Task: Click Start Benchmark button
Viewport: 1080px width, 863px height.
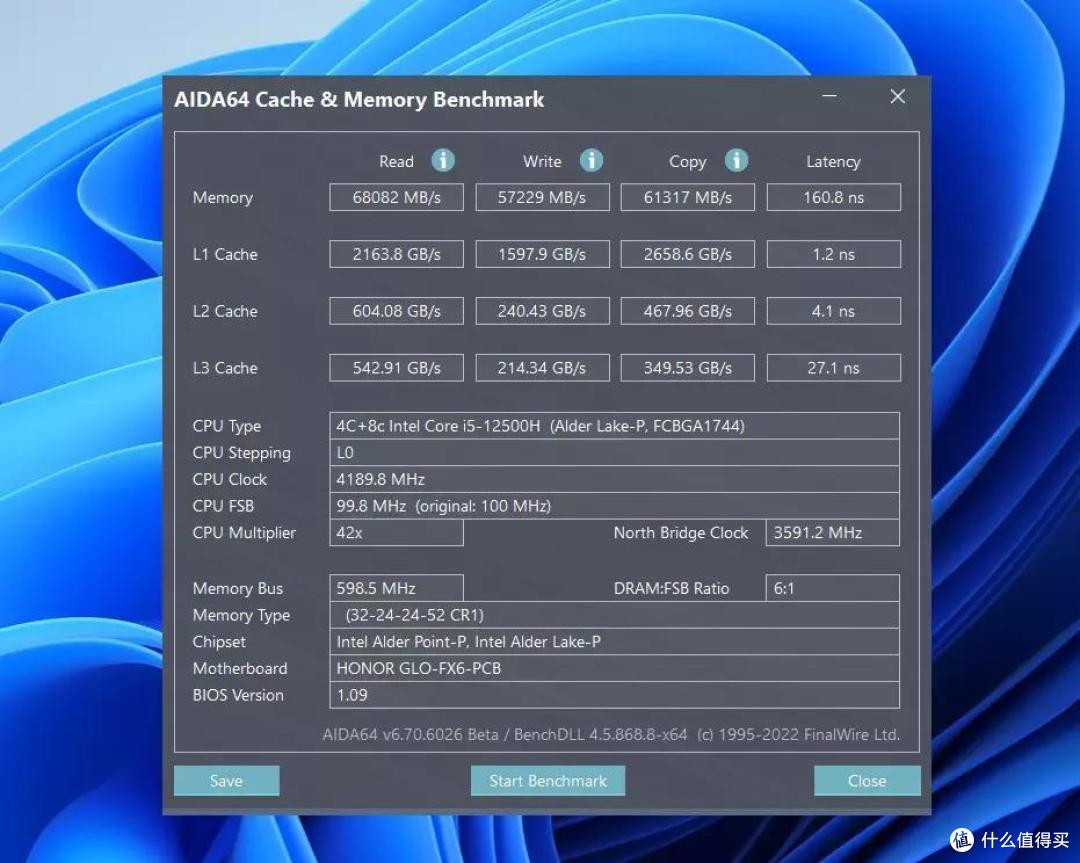Action: click(x=548, y=780)
